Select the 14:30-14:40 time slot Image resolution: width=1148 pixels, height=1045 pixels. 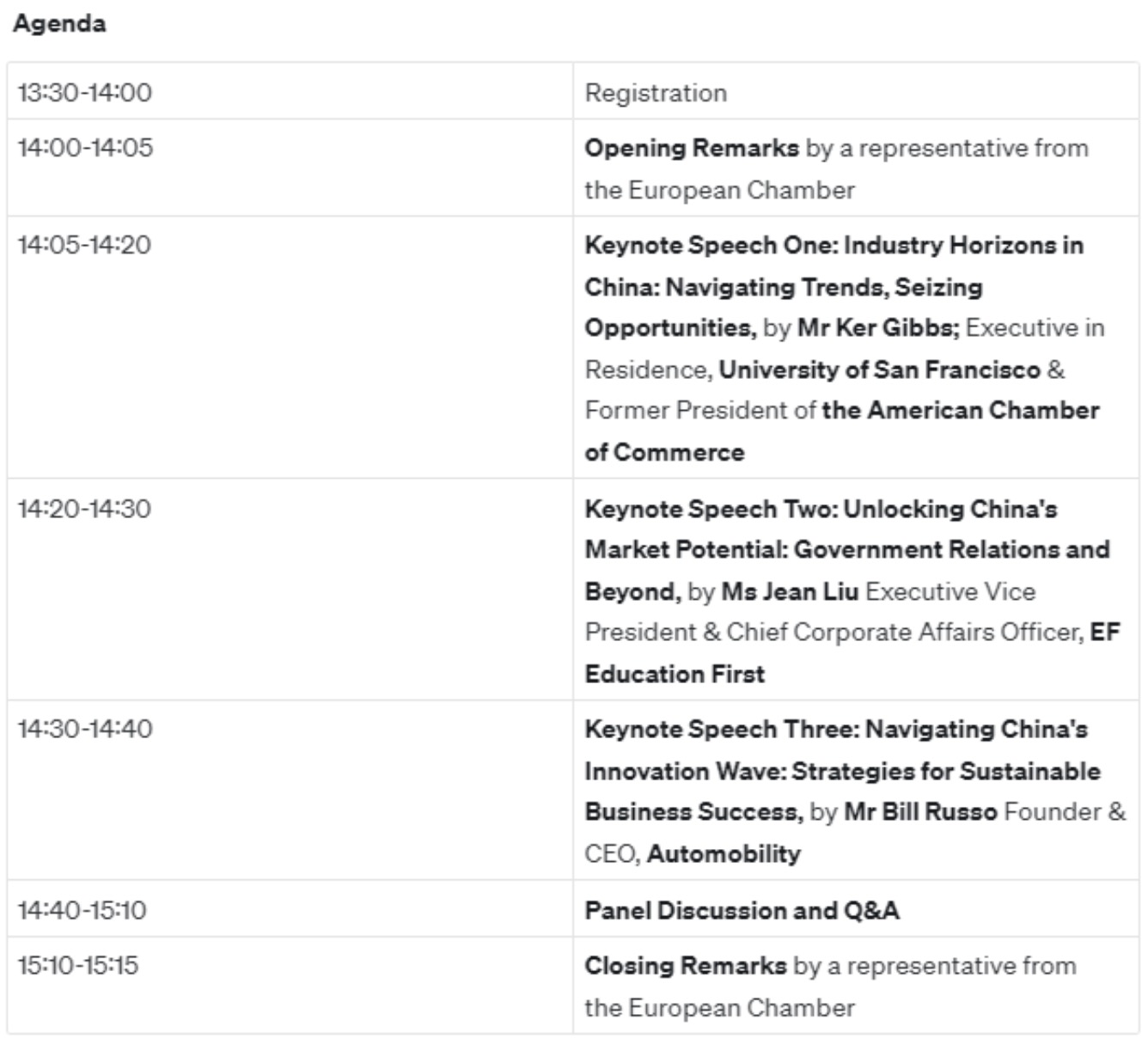tap(85, 729)
